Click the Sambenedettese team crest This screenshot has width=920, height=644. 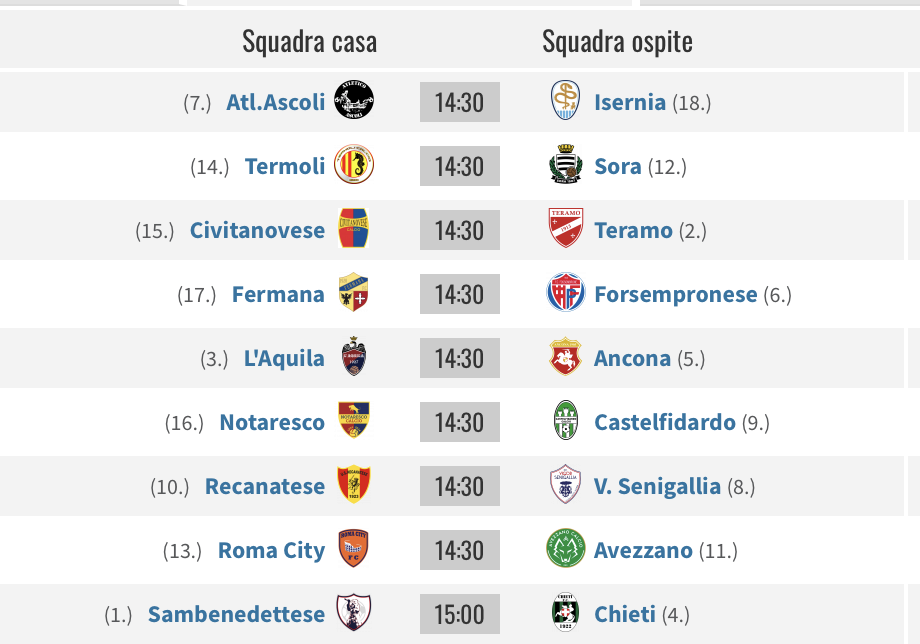[354, 612]
